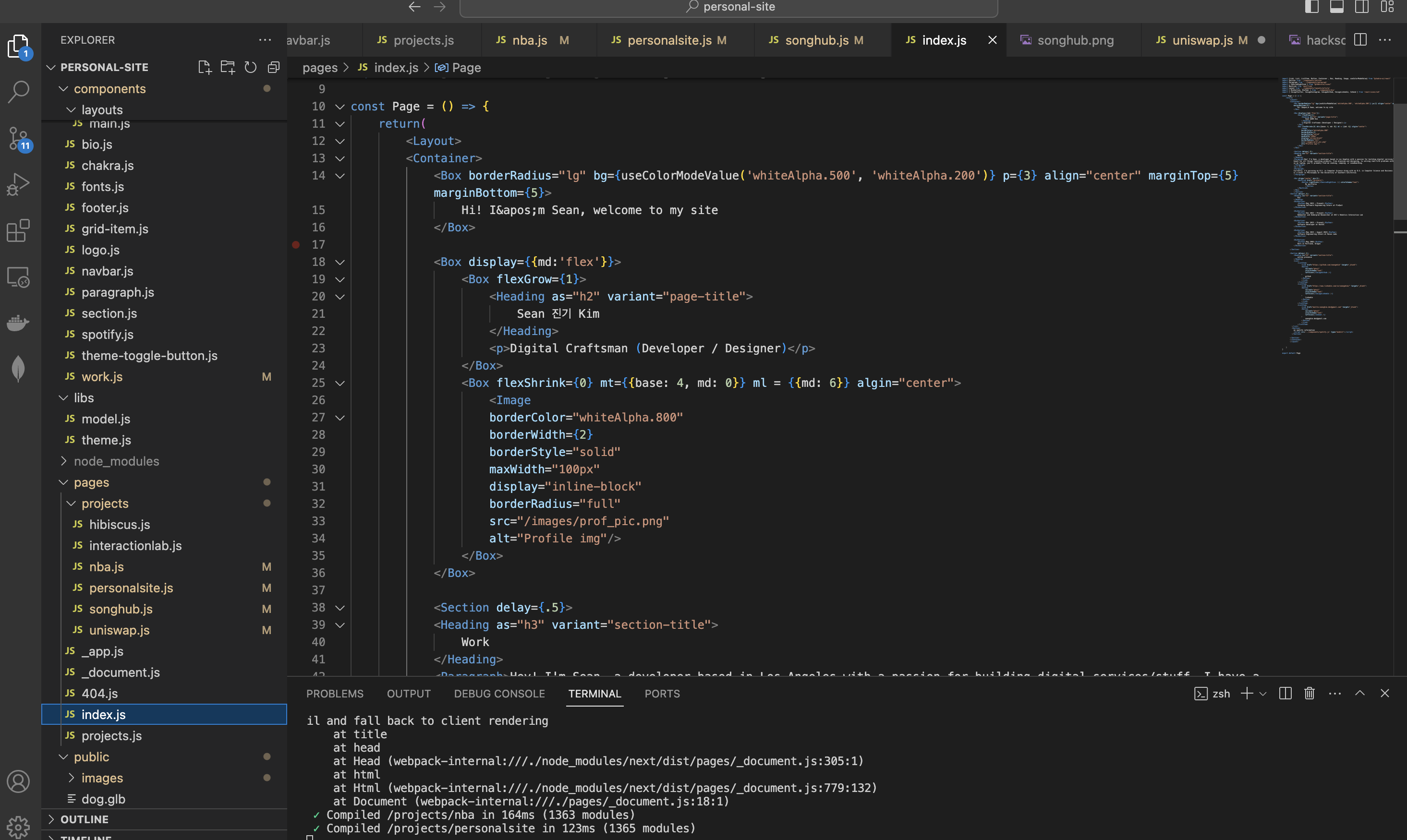Screen dimensions: 1407x840
Task: Collapse the layouts folder
Action: tap(72, 110)
